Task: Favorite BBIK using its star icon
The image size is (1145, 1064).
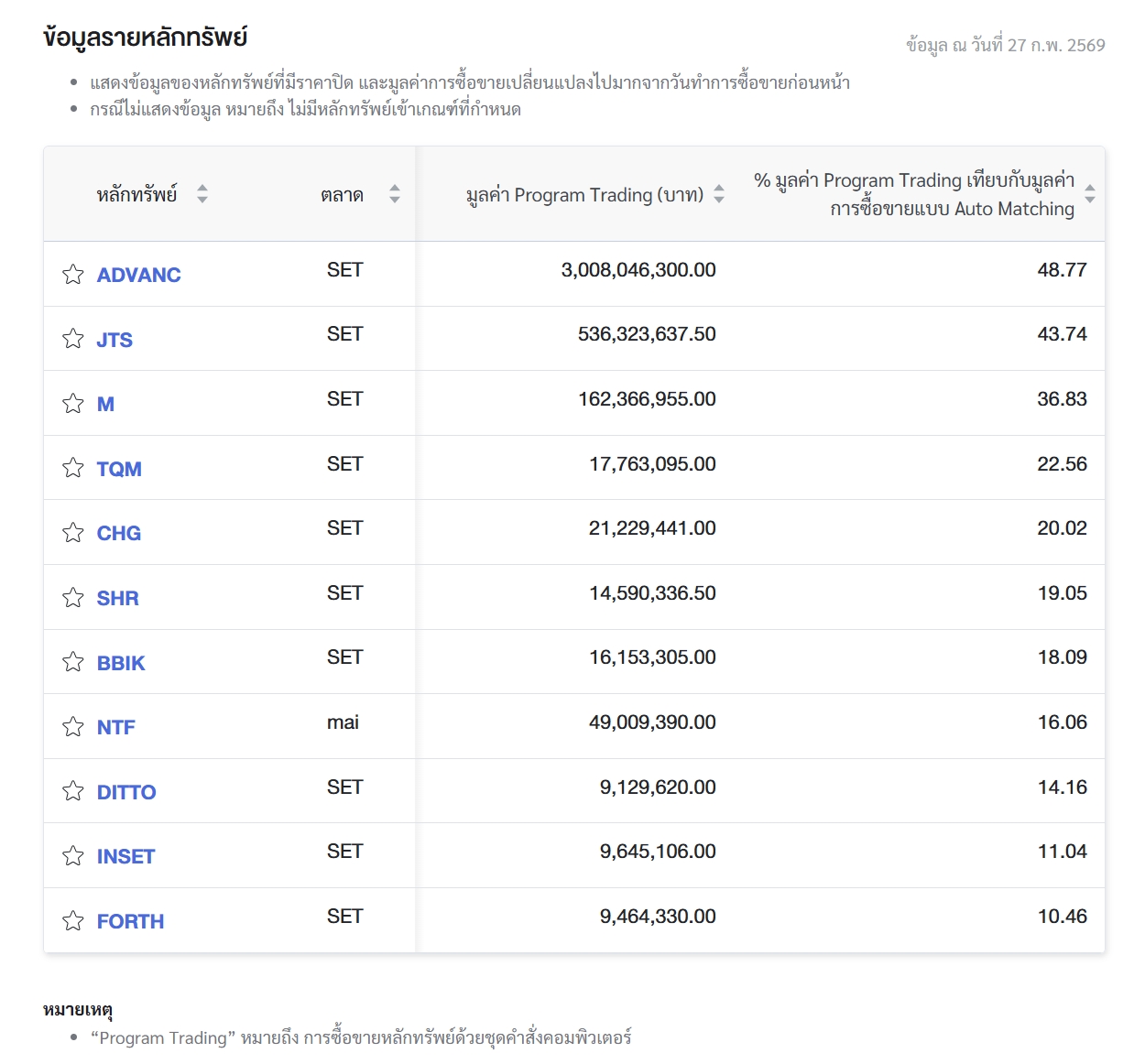Action: (x=73, y=662)
